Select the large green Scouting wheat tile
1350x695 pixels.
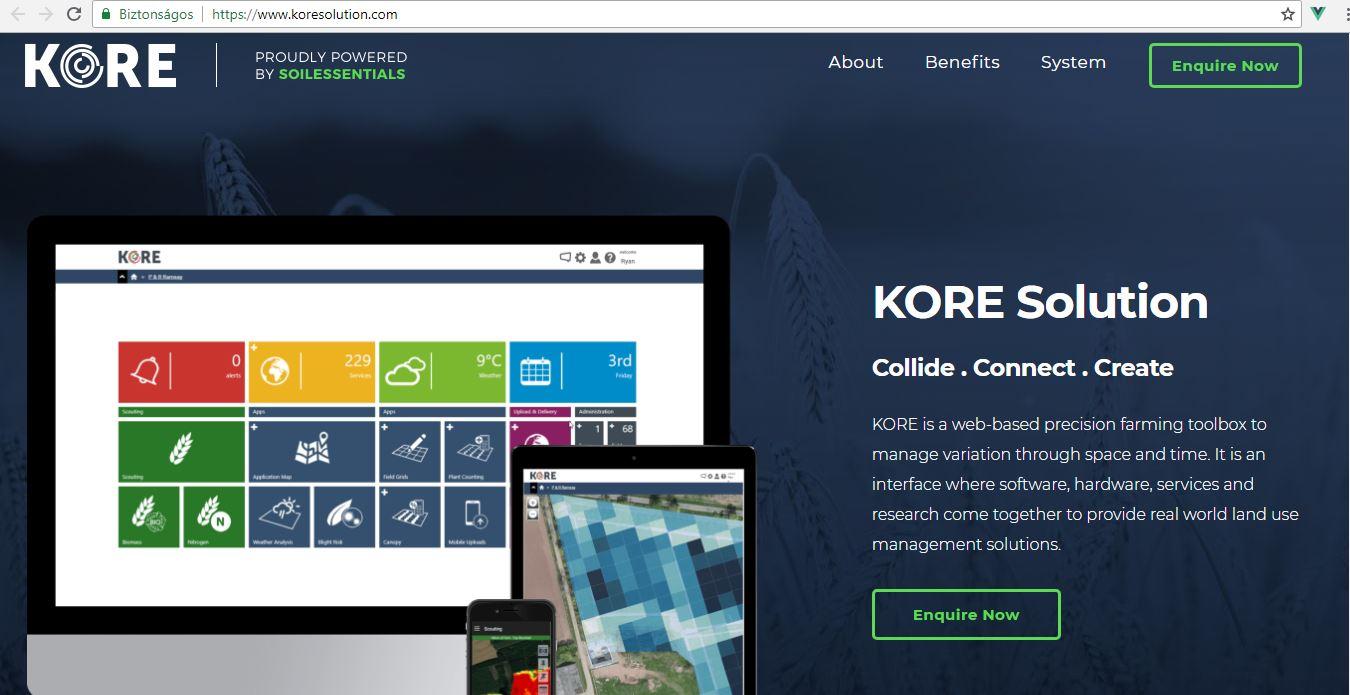(181, 451)
